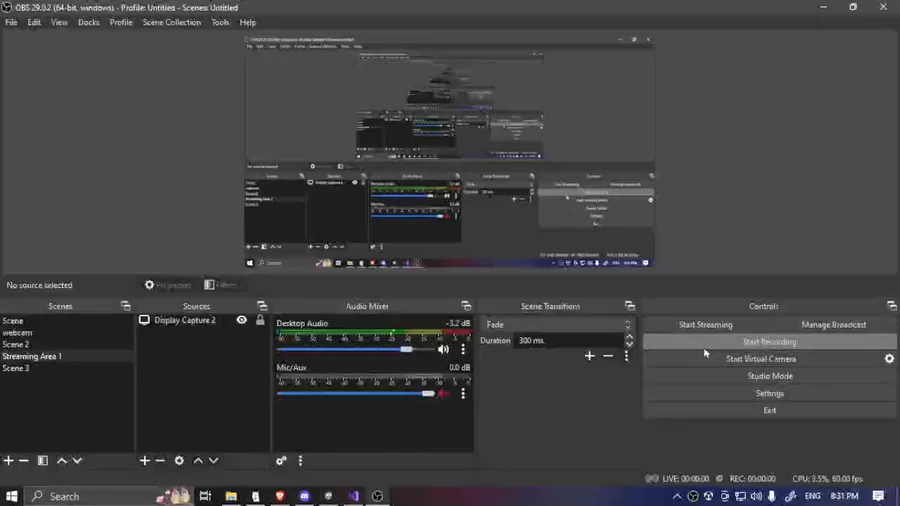
Task: Mute Desktop Audio speaker icon
Action: [443, 349]
